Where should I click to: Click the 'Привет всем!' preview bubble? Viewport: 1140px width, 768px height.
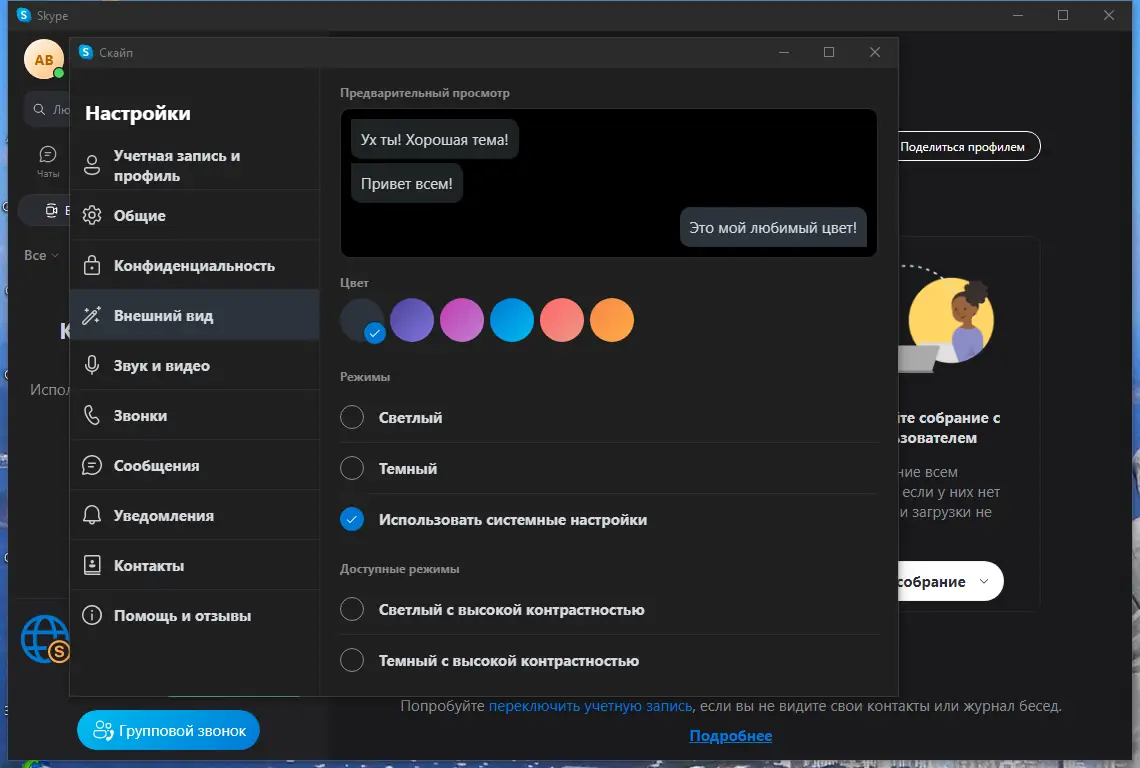[406, 184]
